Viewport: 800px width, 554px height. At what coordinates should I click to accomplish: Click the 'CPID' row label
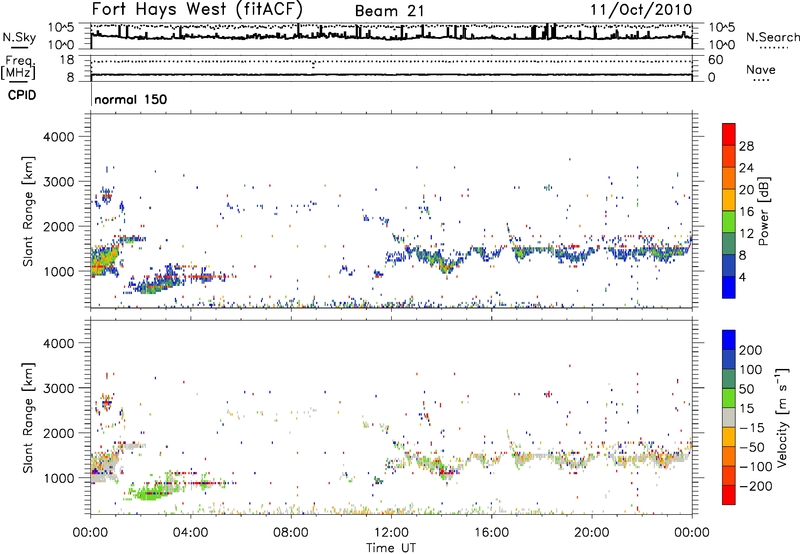(x=22, y=95)
